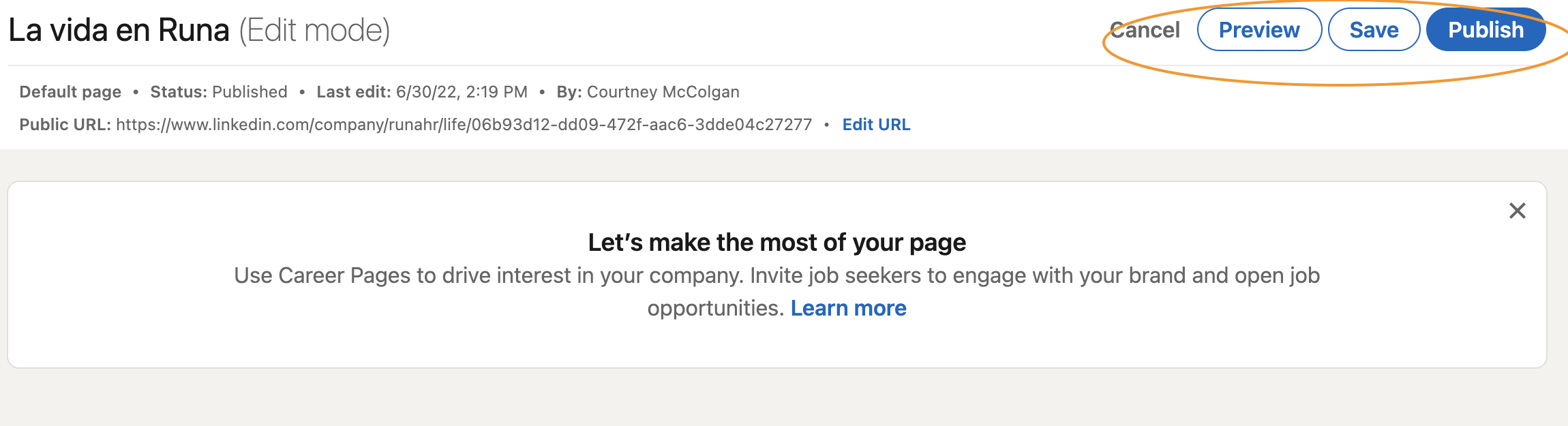Image resolution: width=1568 pixels, height=426 pixels.
Task: Click the '(Edit mode)' label
Action: pyautogui.click(x=314, y=30)
